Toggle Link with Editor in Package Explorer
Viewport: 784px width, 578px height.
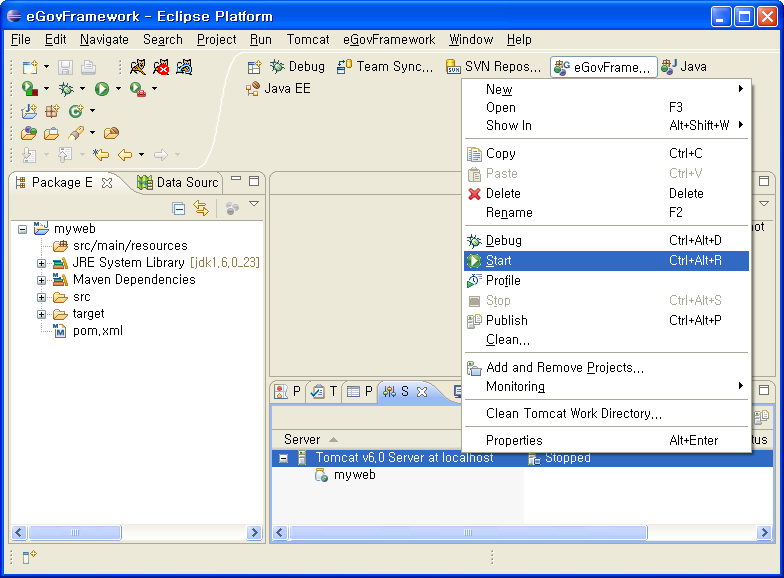pyautogui.click(x=201, y=208)
